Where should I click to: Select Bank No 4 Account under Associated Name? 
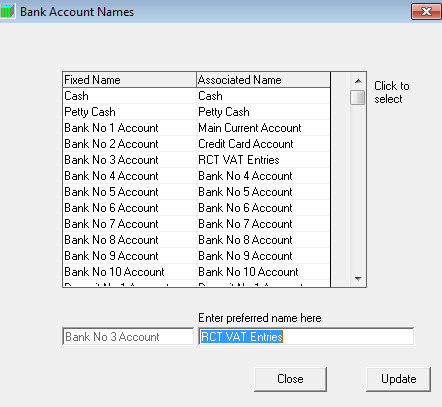263,176
